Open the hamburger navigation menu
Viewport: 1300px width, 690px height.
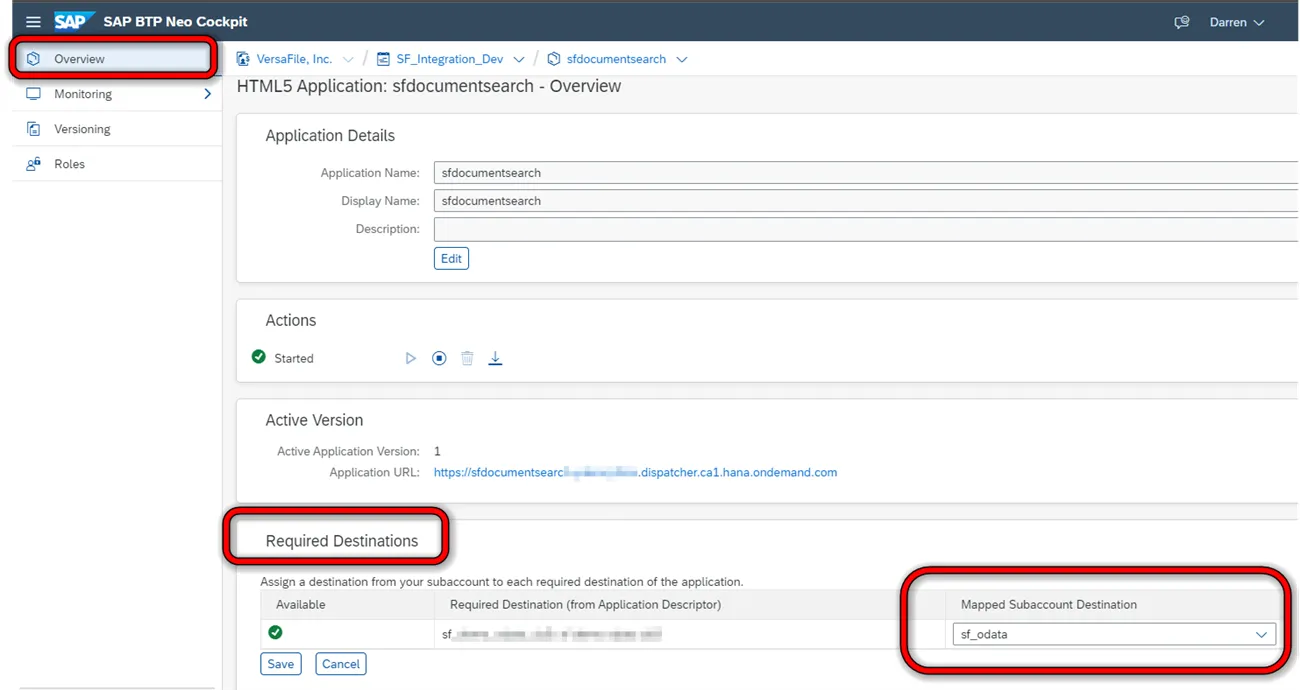pyautogui.click(x=33, y=22)
